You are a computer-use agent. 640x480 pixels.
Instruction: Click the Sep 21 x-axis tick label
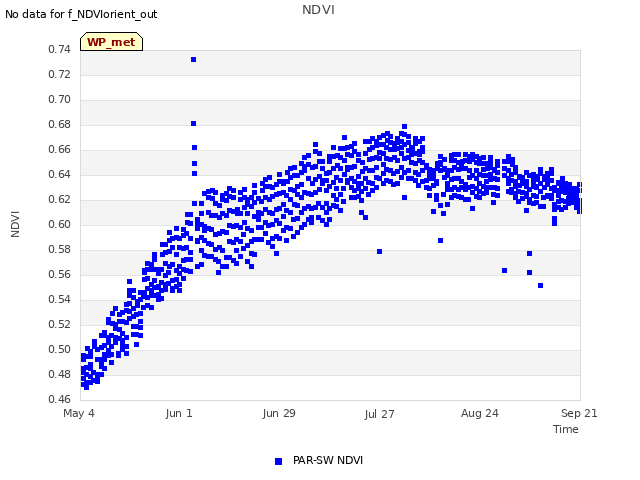point(579,413)
